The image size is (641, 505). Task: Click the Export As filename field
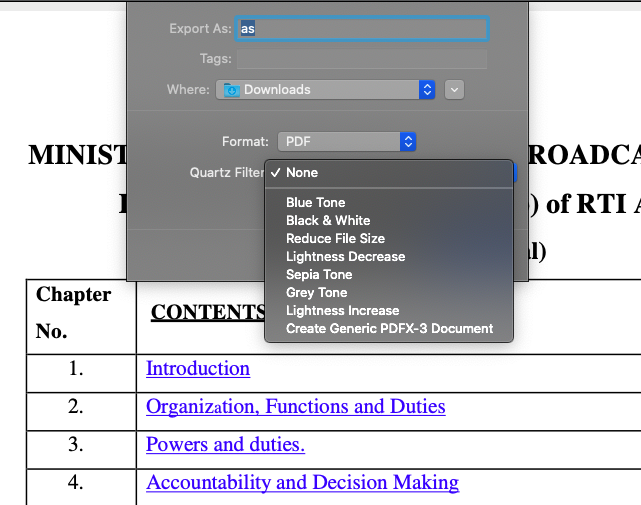pyautogui.click(x=362, y=29)
